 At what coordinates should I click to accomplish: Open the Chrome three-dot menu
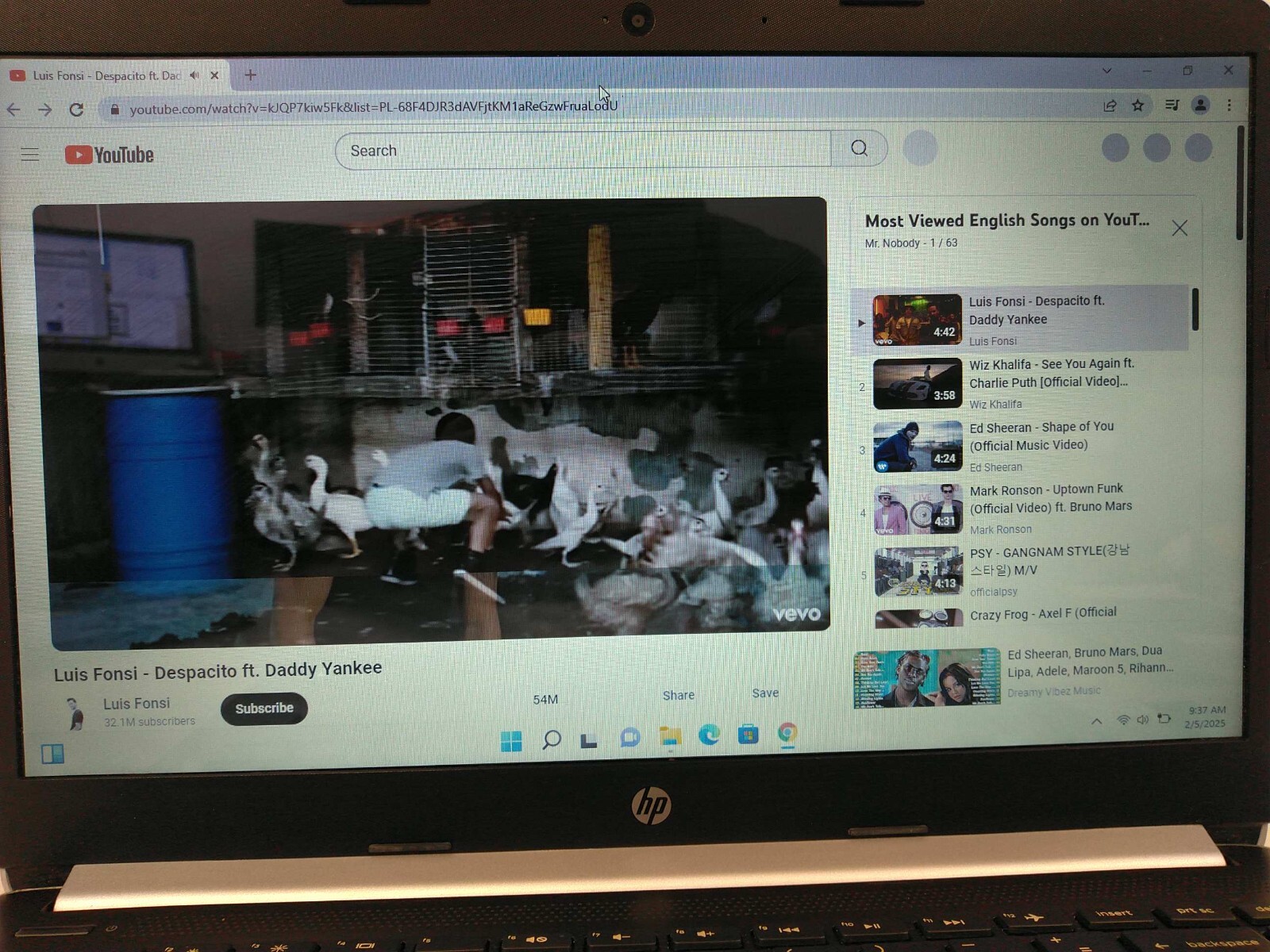(x=1230, y=105)
